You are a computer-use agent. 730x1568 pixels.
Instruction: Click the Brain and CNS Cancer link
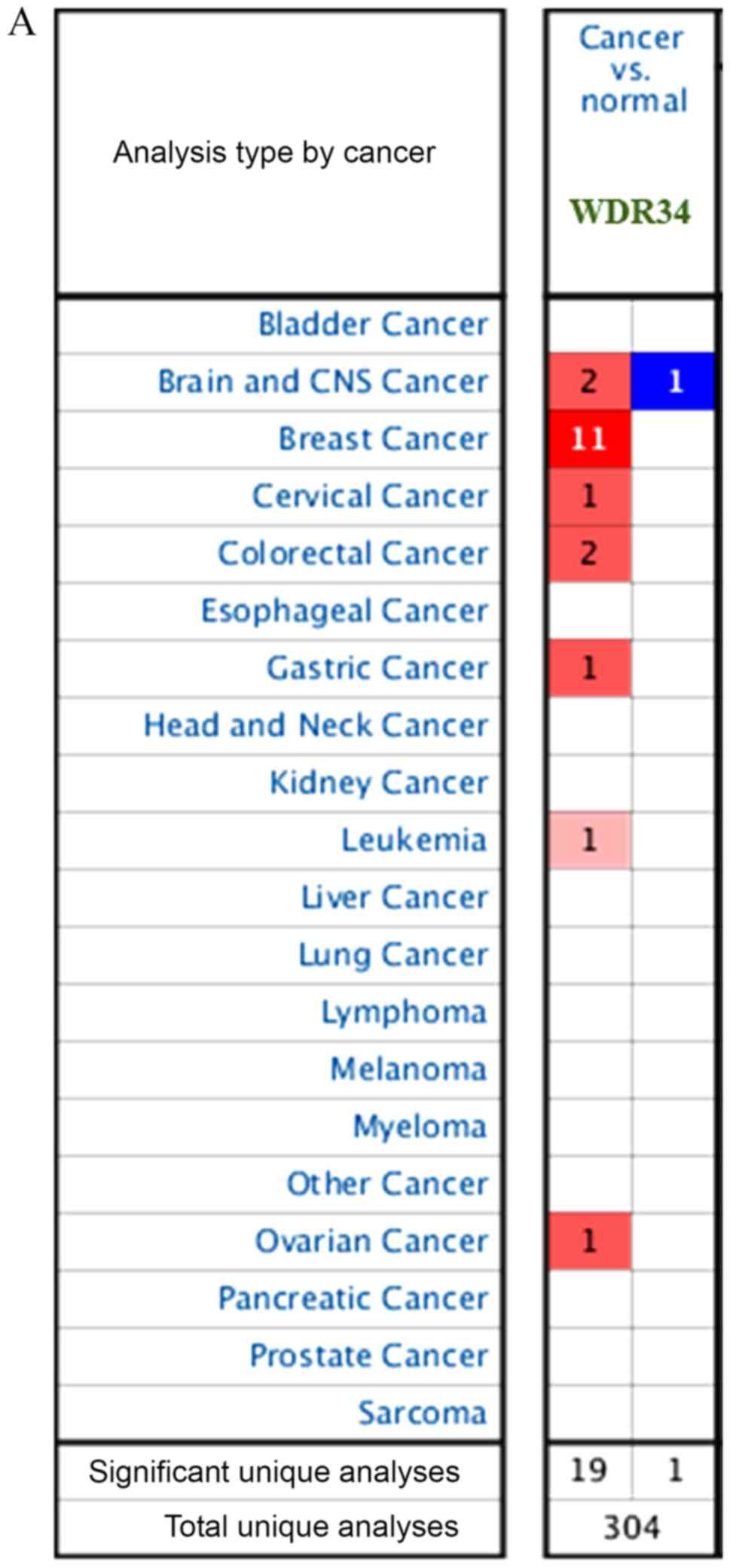(322, 382)
